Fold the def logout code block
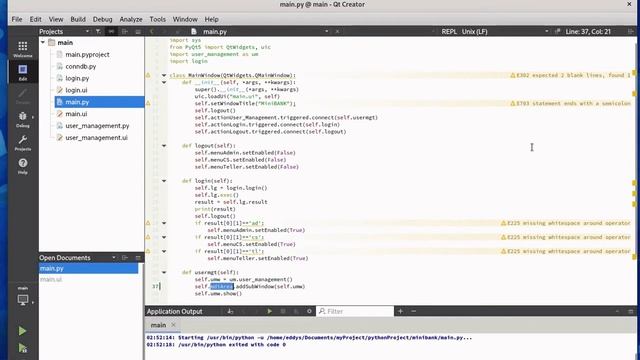 164,145
